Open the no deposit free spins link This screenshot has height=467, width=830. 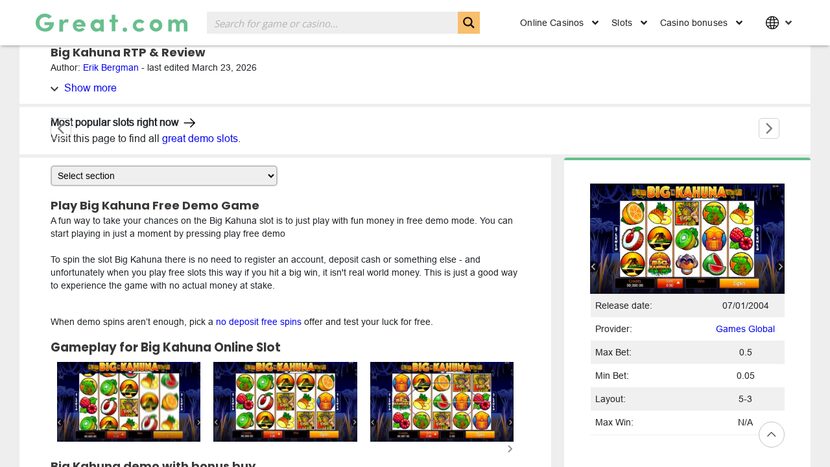(x=258, y=322)
